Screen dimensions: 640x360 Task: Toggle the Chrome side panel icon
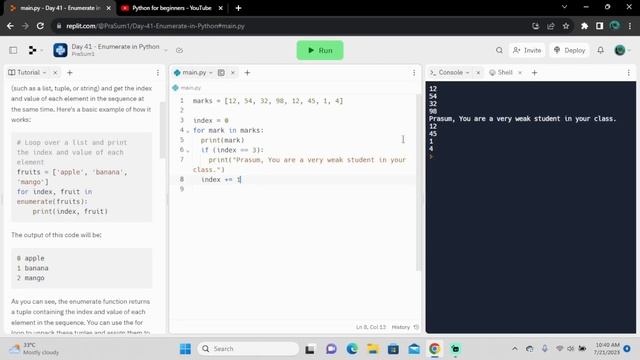[x=599, y=26]
